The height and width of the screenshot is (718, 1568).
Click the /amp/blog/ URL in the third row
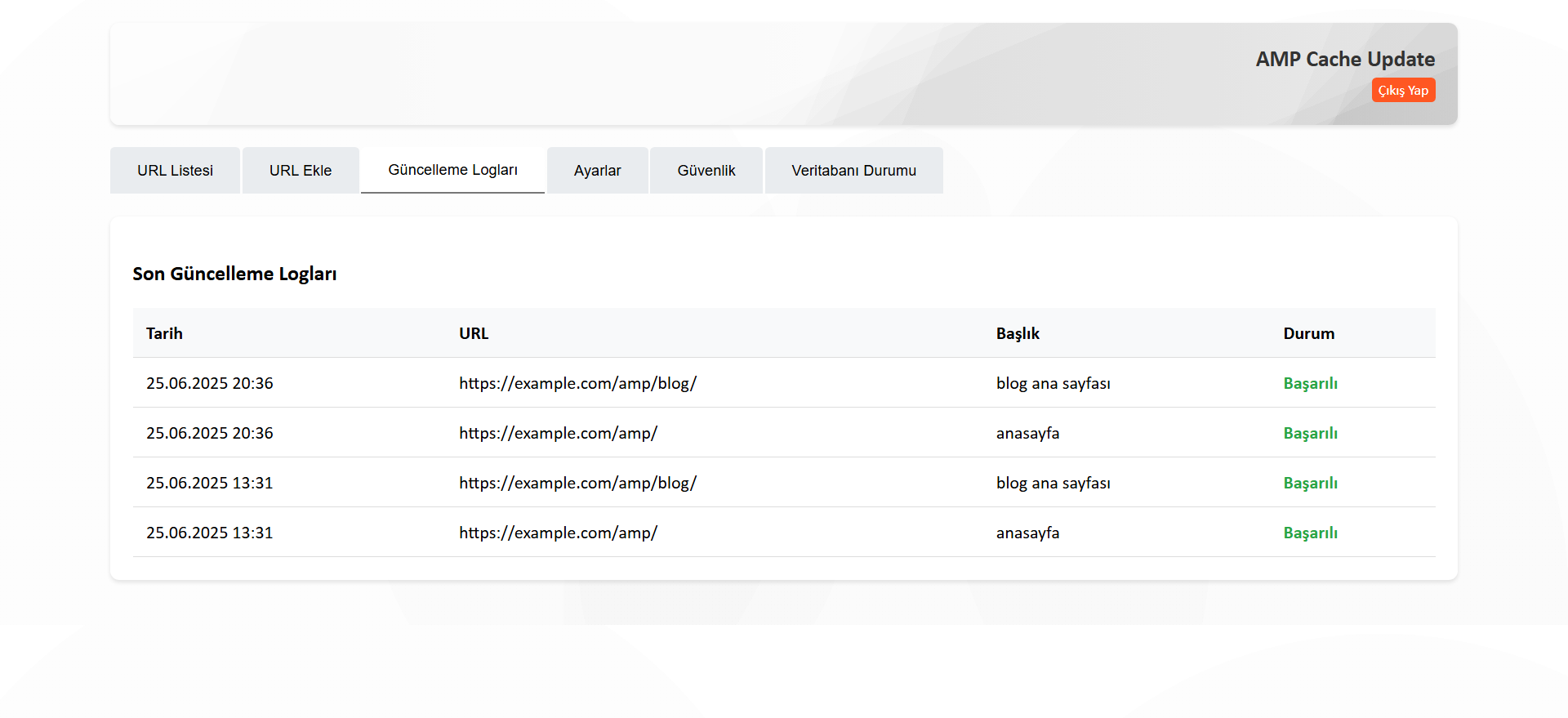[577, 483]
